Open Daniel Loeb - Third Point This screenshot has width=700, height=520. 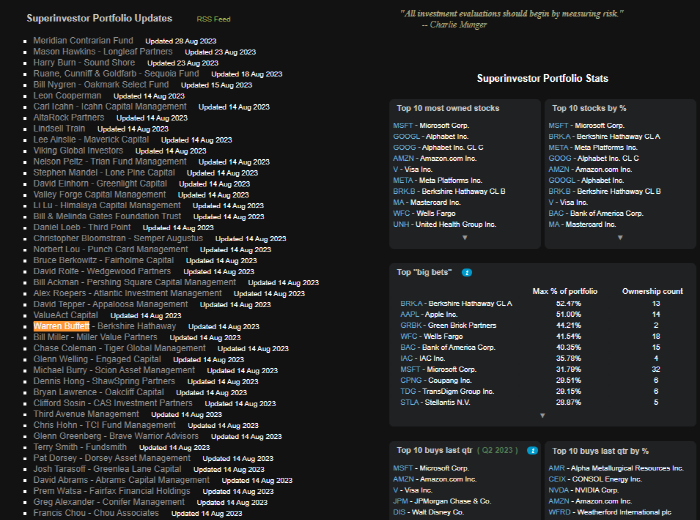[82, 227]
